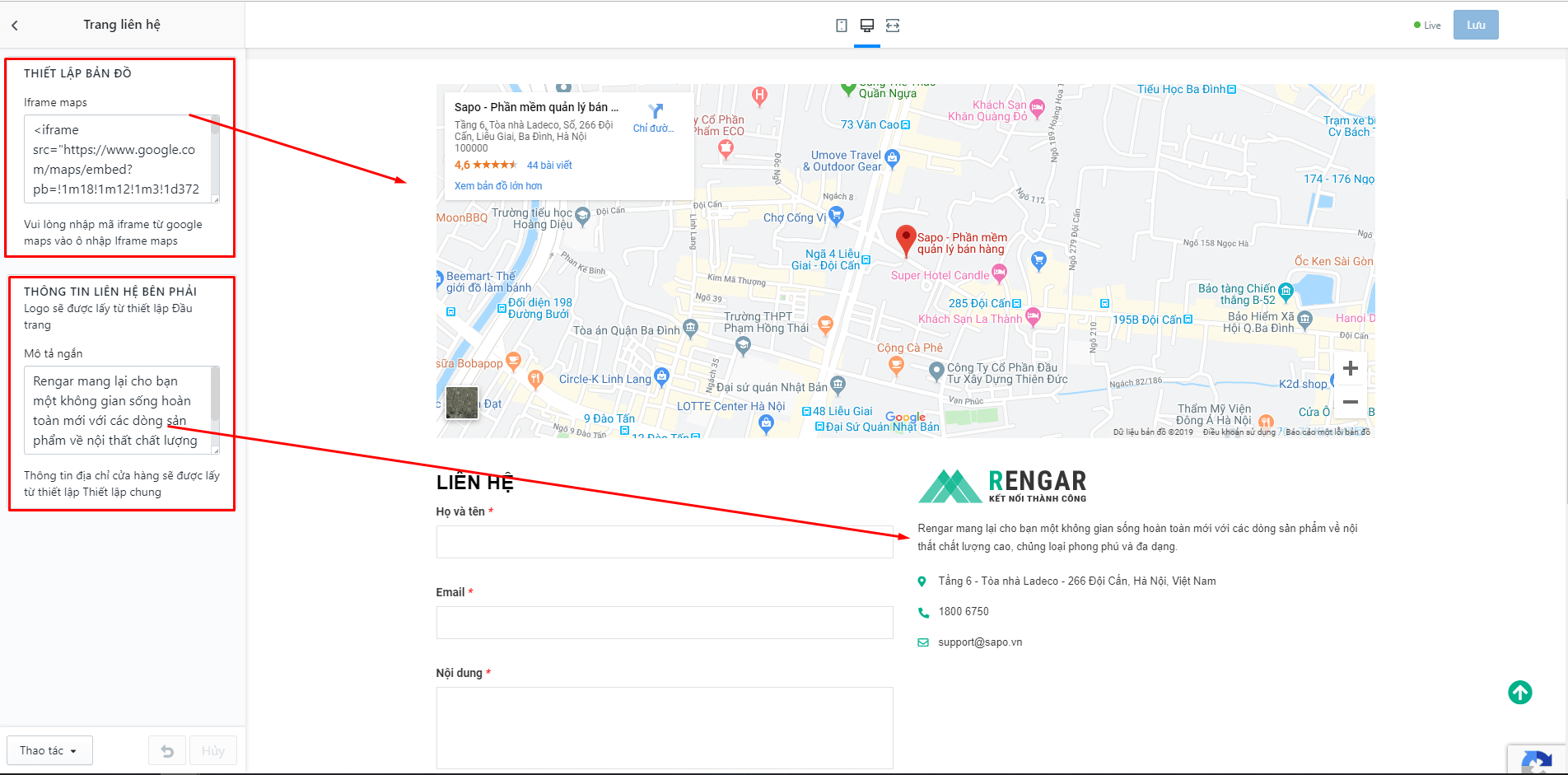This screenshot has width=1568, height=775.
Task: Click the envelope icon beside support email
Action: (x=923, y=642)
